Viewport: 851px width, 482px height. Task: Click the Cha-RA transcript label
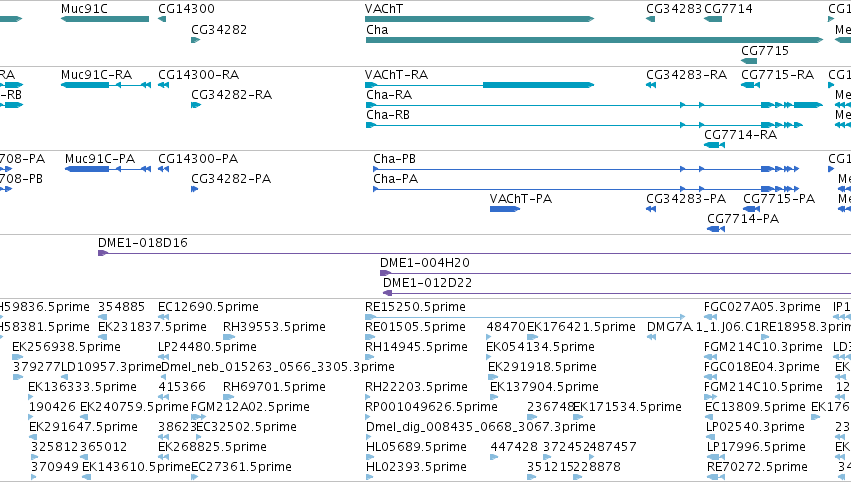point(389,94)
